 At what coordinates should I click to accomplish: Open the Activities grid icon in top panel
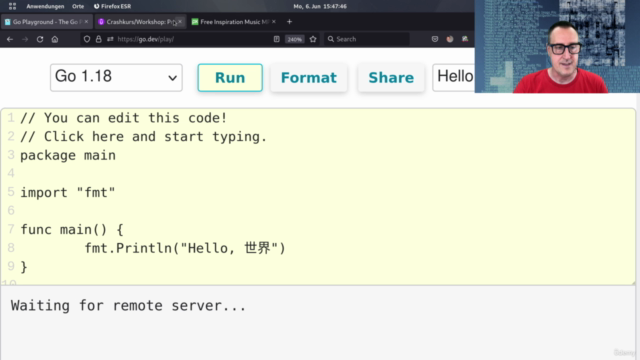click(12, 6)
